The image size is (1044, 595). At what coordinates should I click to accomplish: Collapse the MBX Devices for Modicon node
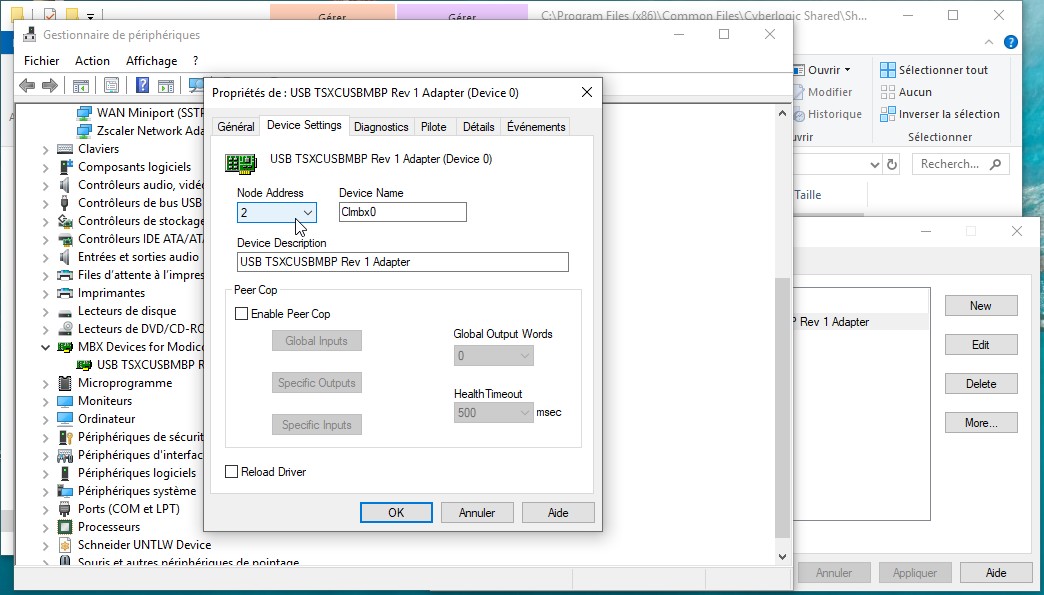pos(45,347)
